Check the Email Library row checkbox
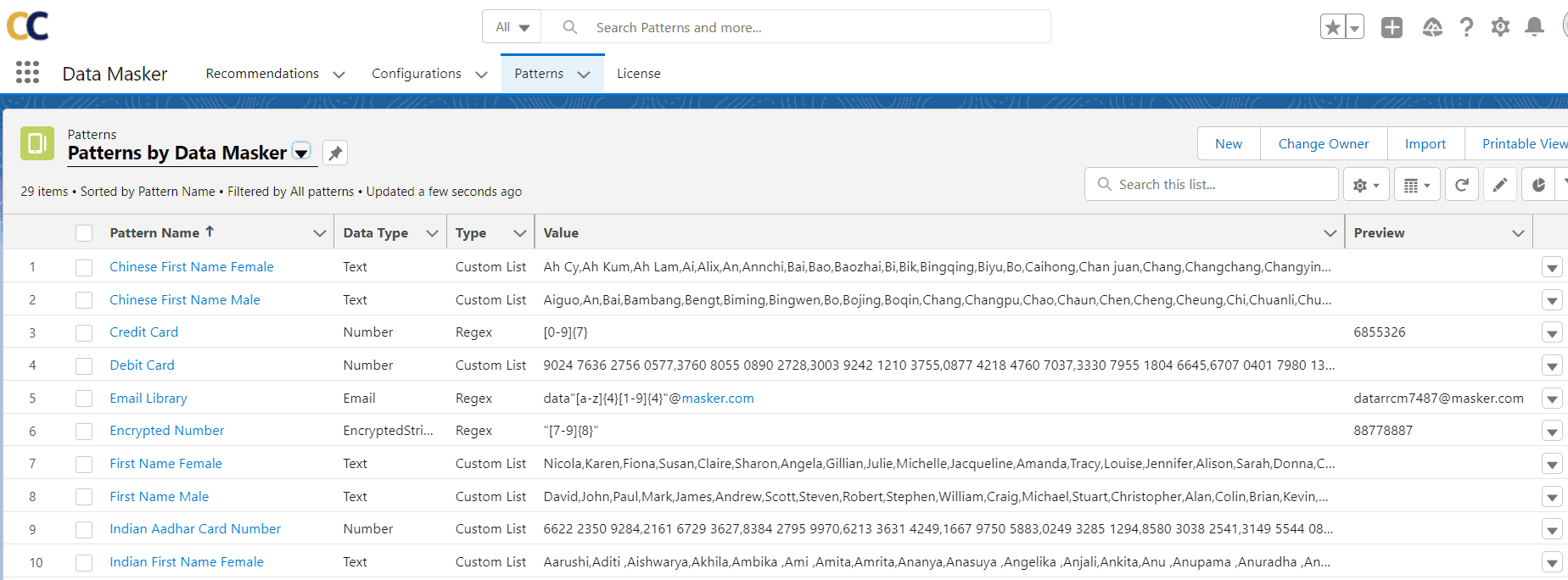The height and width of the screenshot is (580, 1568). pos(84,399)
